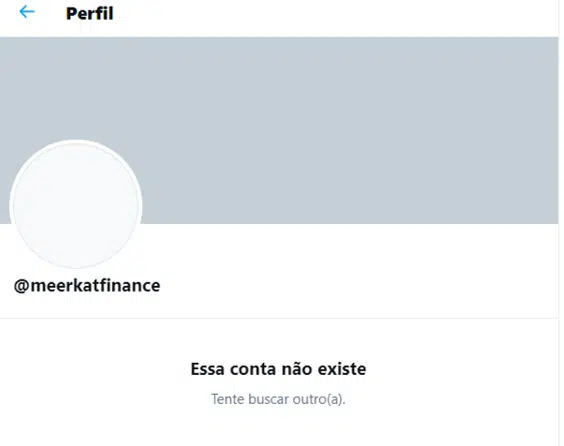Click the divider line under the handle
564x446 pixels.
coord(279,318)
